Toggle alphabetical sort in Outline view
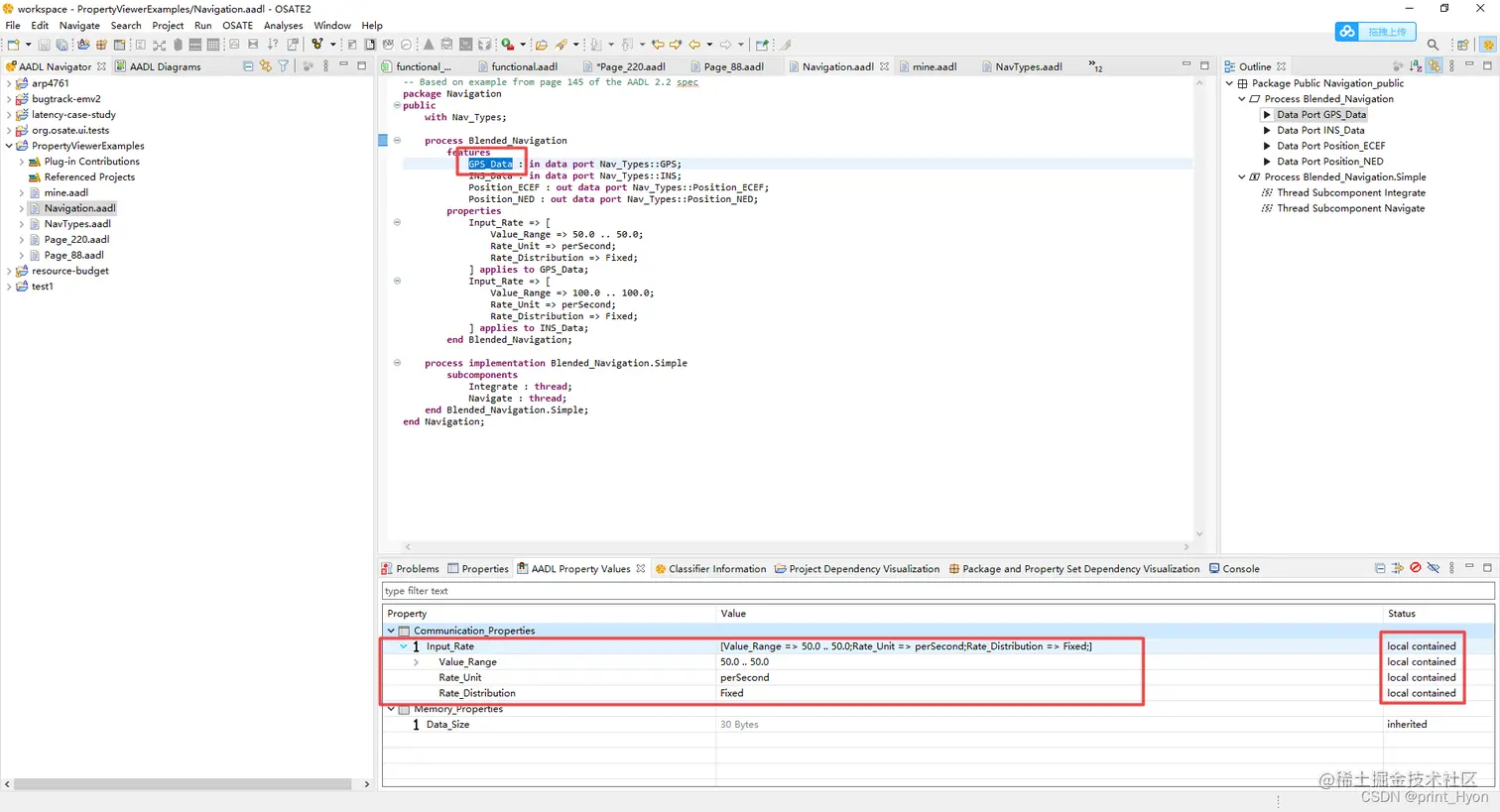 pyautogui.click(x=1416, y=66)
